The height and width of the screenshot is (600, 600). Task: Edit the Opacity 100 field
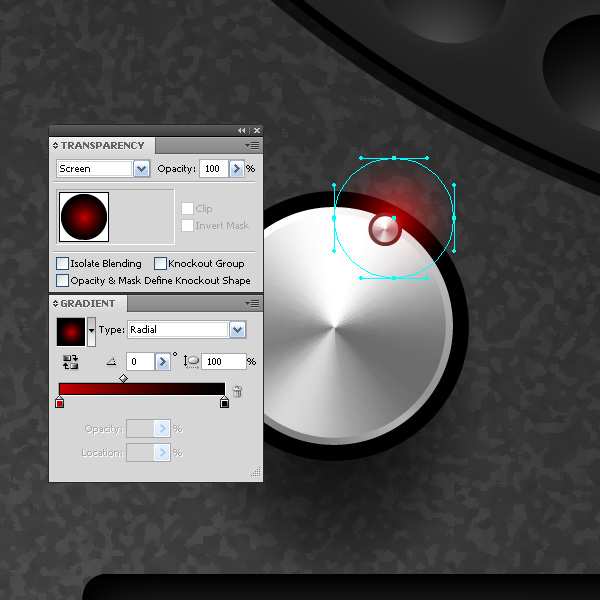tap(214, 168)
